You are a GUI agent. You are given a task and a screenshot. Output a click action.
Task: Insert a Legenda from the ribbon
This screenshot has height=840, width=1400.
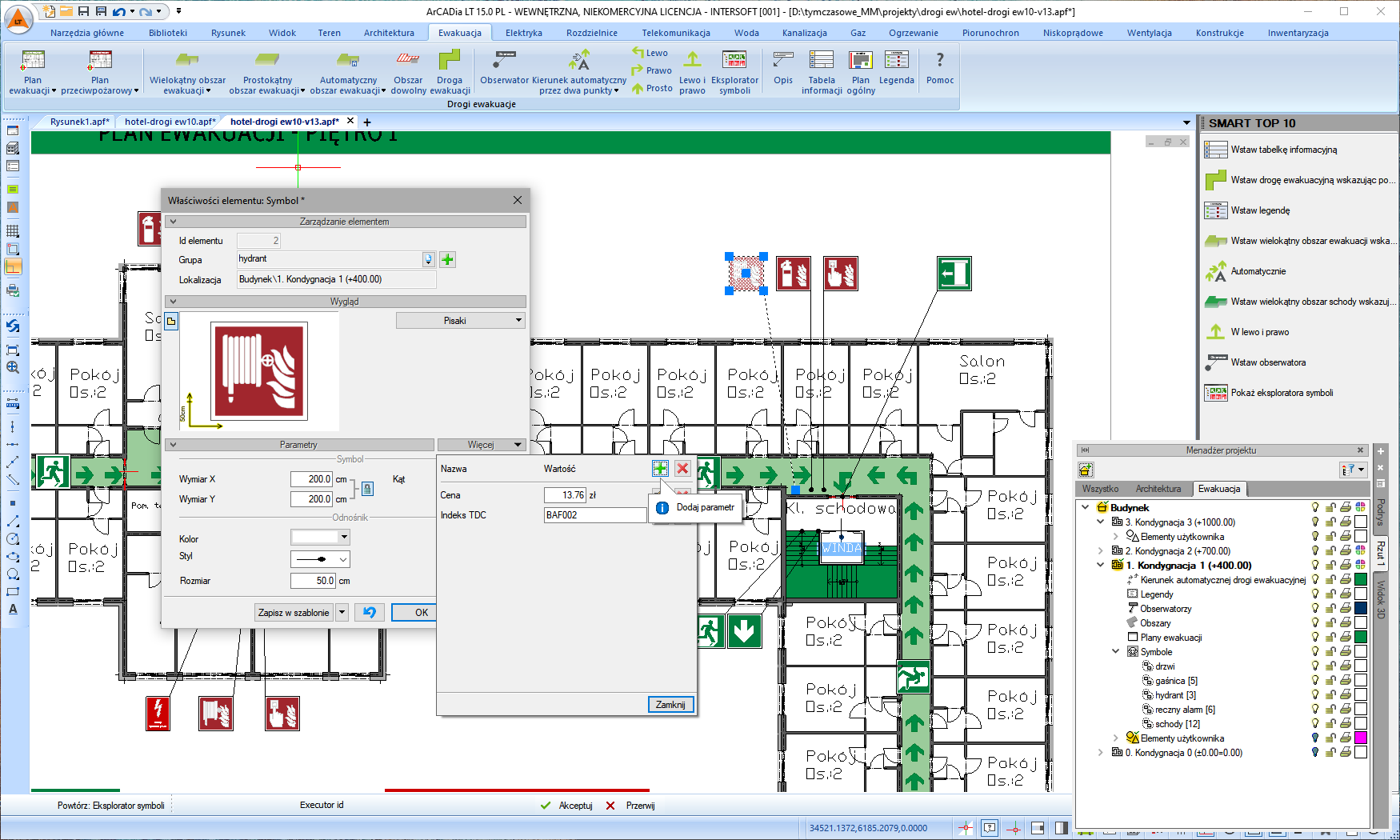point(896,68)
